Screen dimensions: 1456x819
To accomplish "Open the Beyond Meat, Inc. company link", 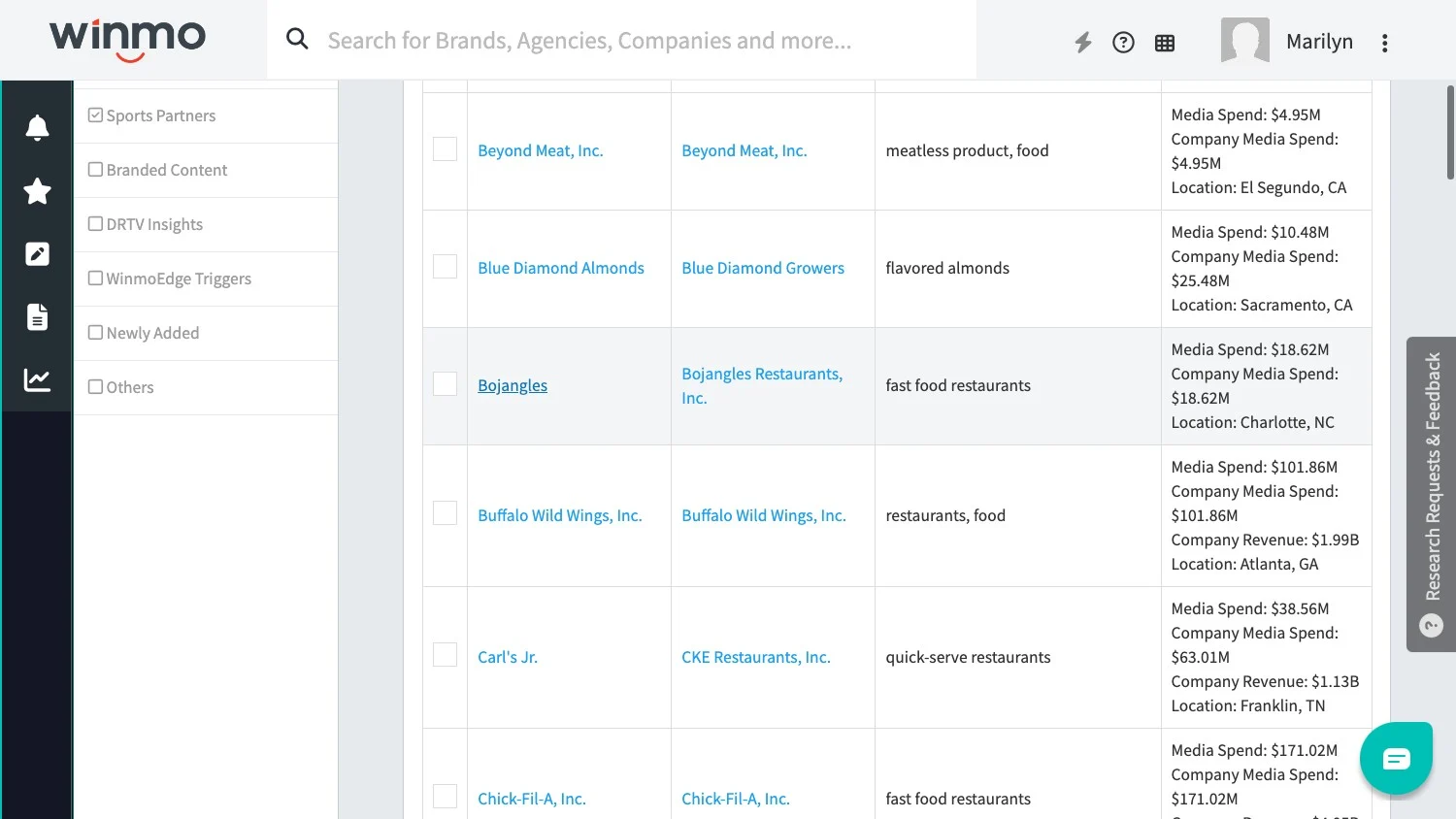I will [745, 150].
